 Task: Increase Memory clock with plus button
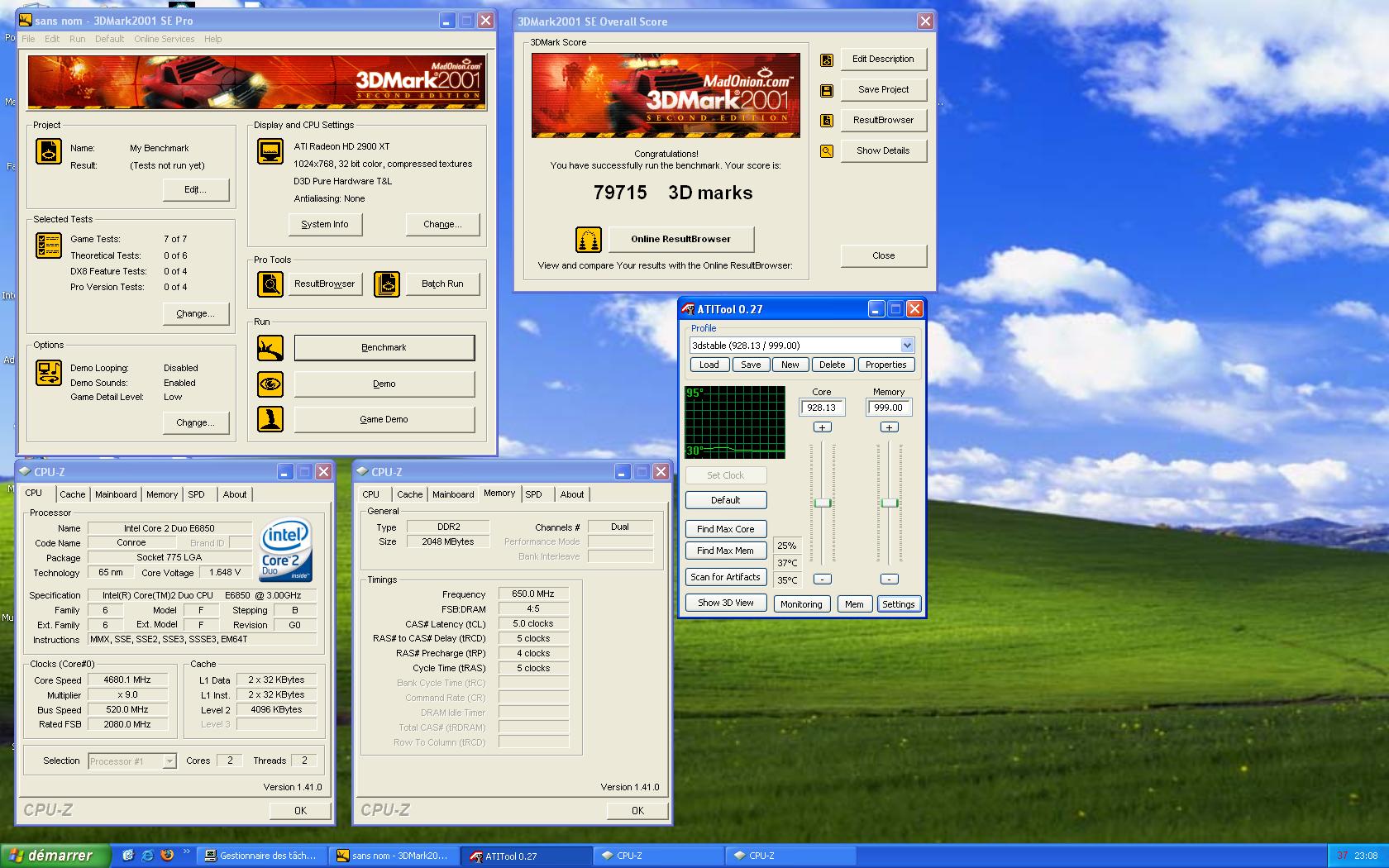889,427
